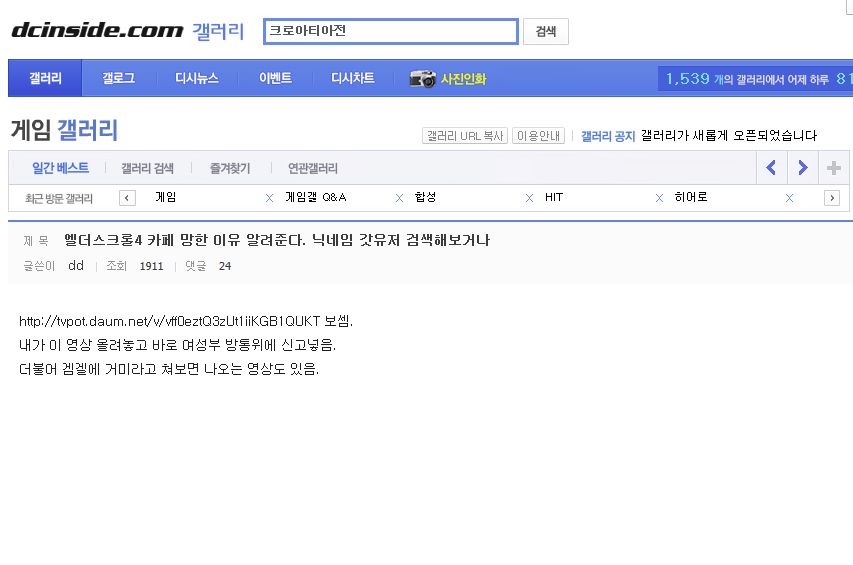Screen dimensions: 853x565
Task: Click the tvpot.daum.net video URL text
Action: coord(170,321)
